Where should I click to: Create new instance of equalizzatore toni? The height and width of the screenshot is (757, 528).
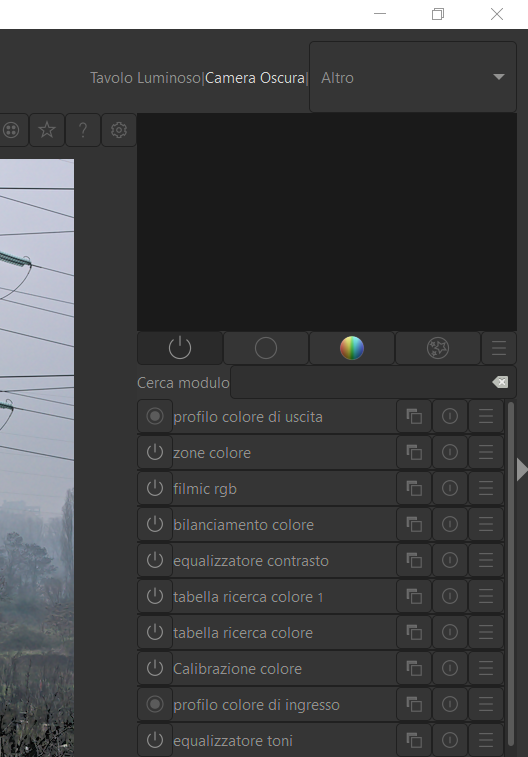pyautogui.click(x=414, y=740)
